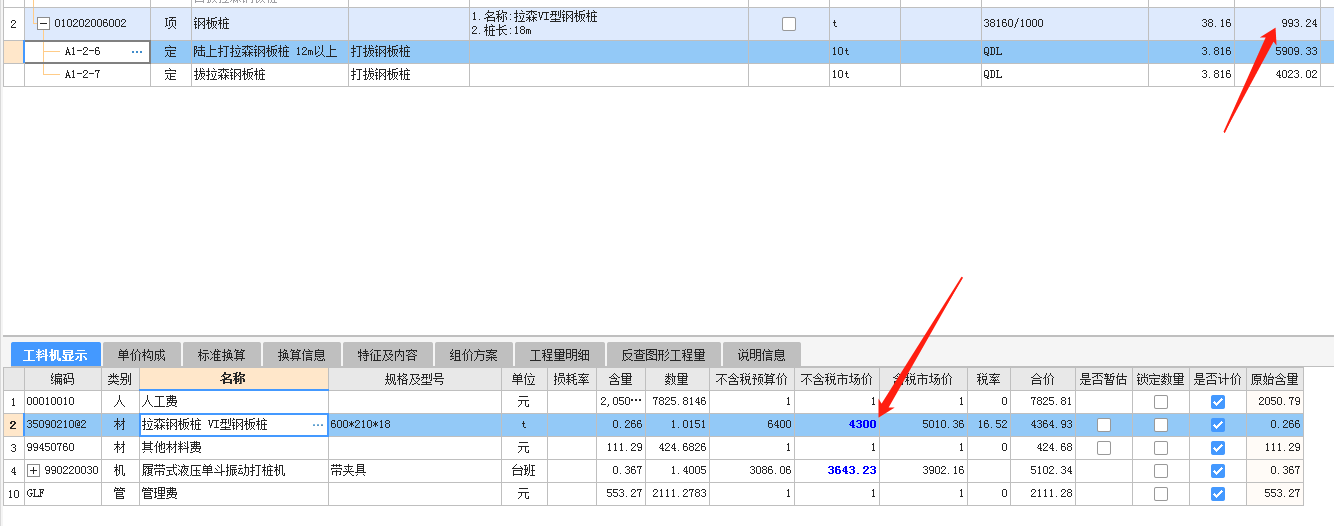This screenshot has width=1334, height=526.
Task: Click quantity cell 2111.2783
Action: pyautogui.click(x=678, y=494)
